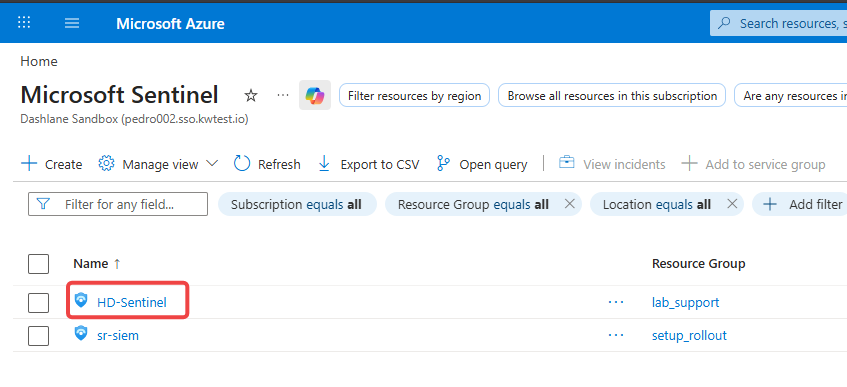This screenshot has width=847, height=387.
Task: Go to Home breadcrumb
Action: point(39,62)
